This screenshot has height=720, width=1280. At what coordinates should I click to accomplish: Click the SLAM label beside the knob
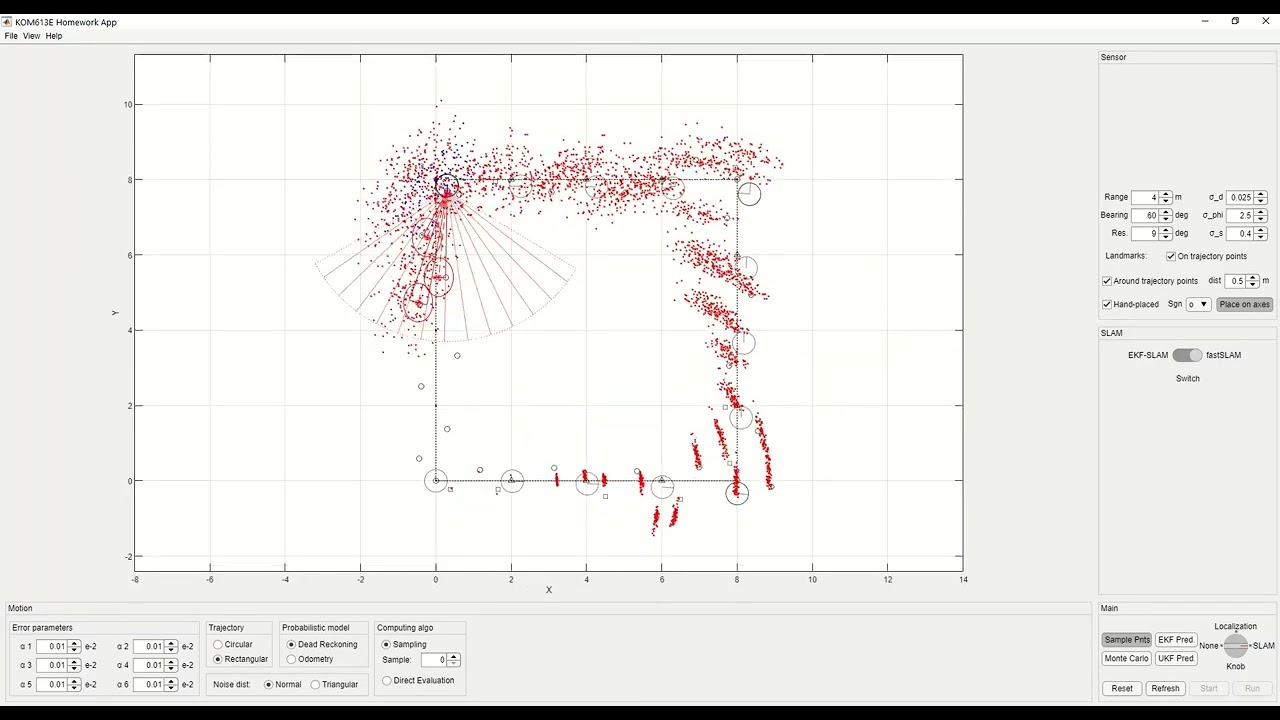tap(1264, 646)
